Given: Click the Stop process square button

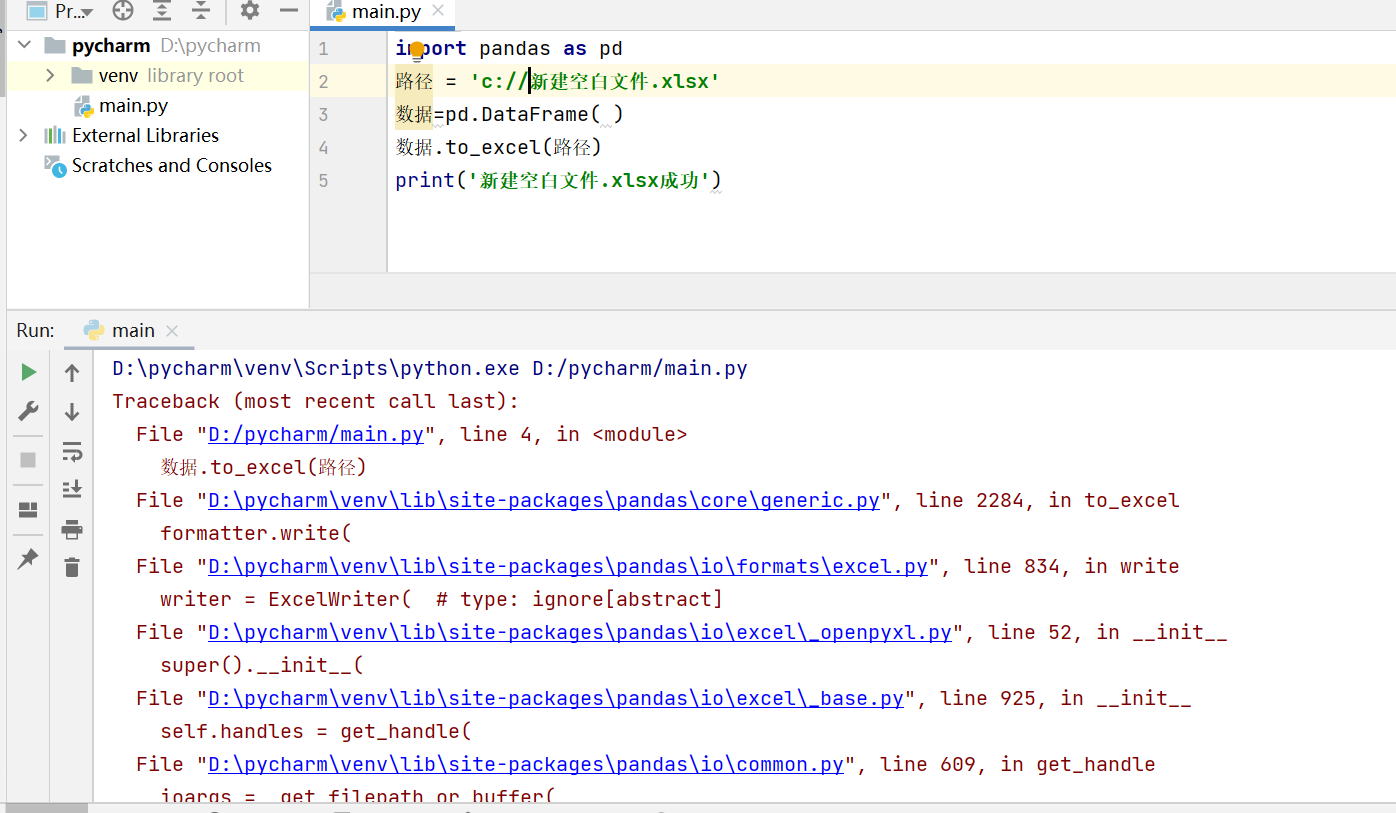Looking at the screenshot, I should [x=29, y=460].
